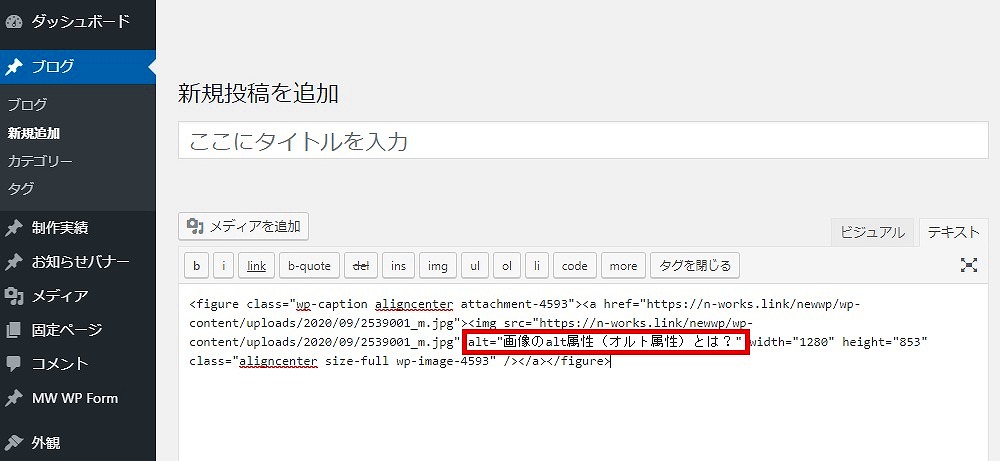
Task: Switch to the ビジュアル editor tab
Action: coord(872,232)
